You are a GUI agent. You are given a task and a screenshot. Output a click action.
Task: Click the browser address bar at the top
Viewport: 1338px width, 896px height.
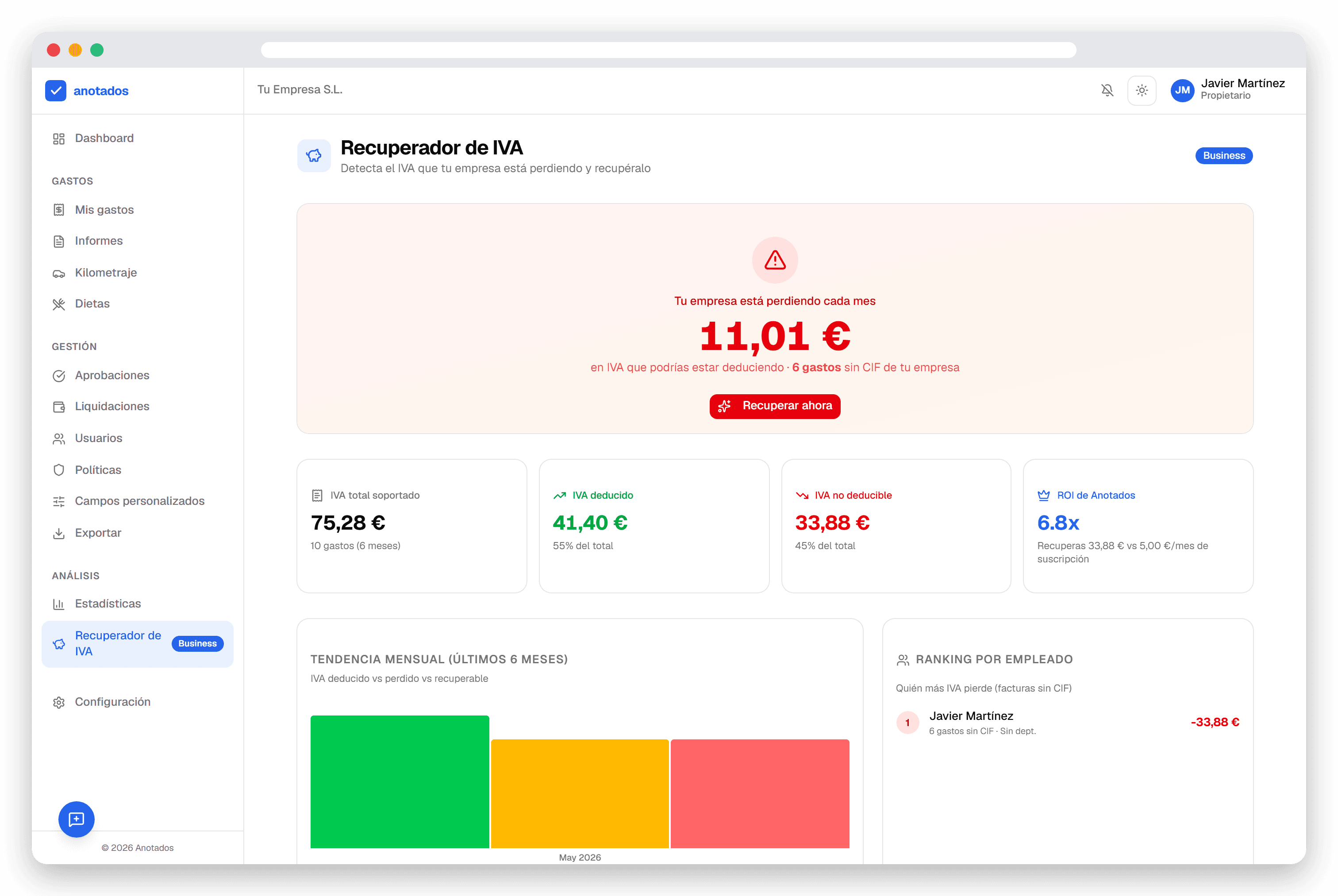669,50
